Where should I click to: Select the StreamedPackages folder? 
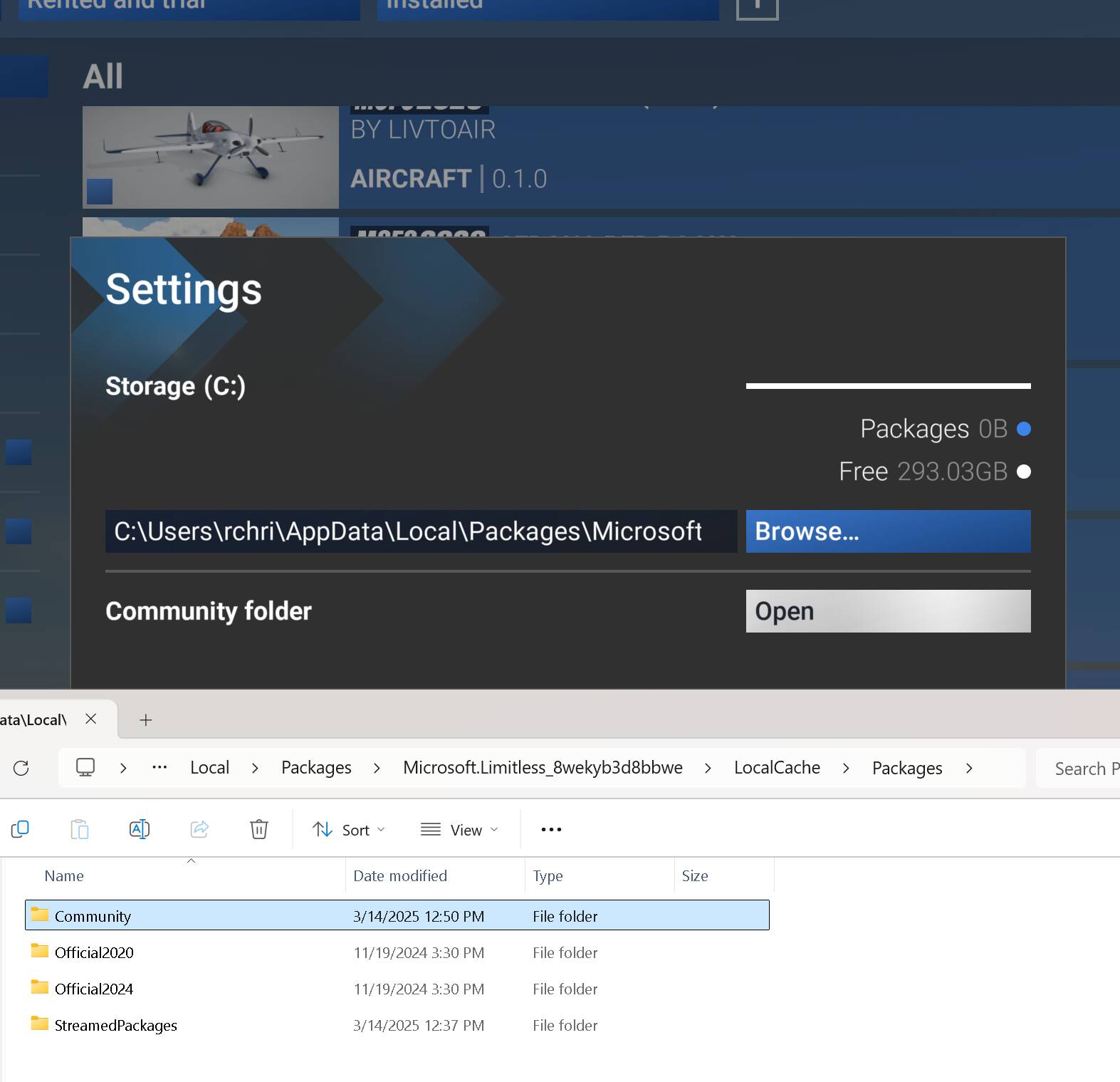coord(116,1026)
